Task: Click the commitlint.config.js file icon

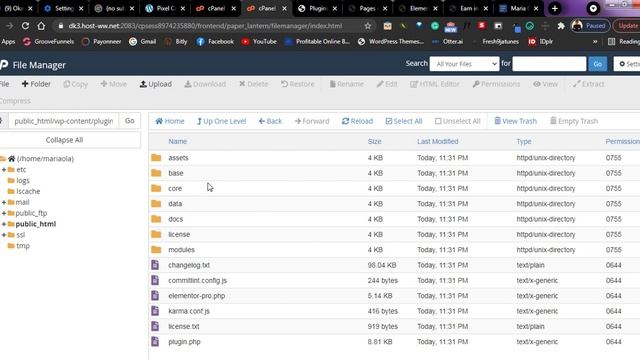Action: coord(155,280)
